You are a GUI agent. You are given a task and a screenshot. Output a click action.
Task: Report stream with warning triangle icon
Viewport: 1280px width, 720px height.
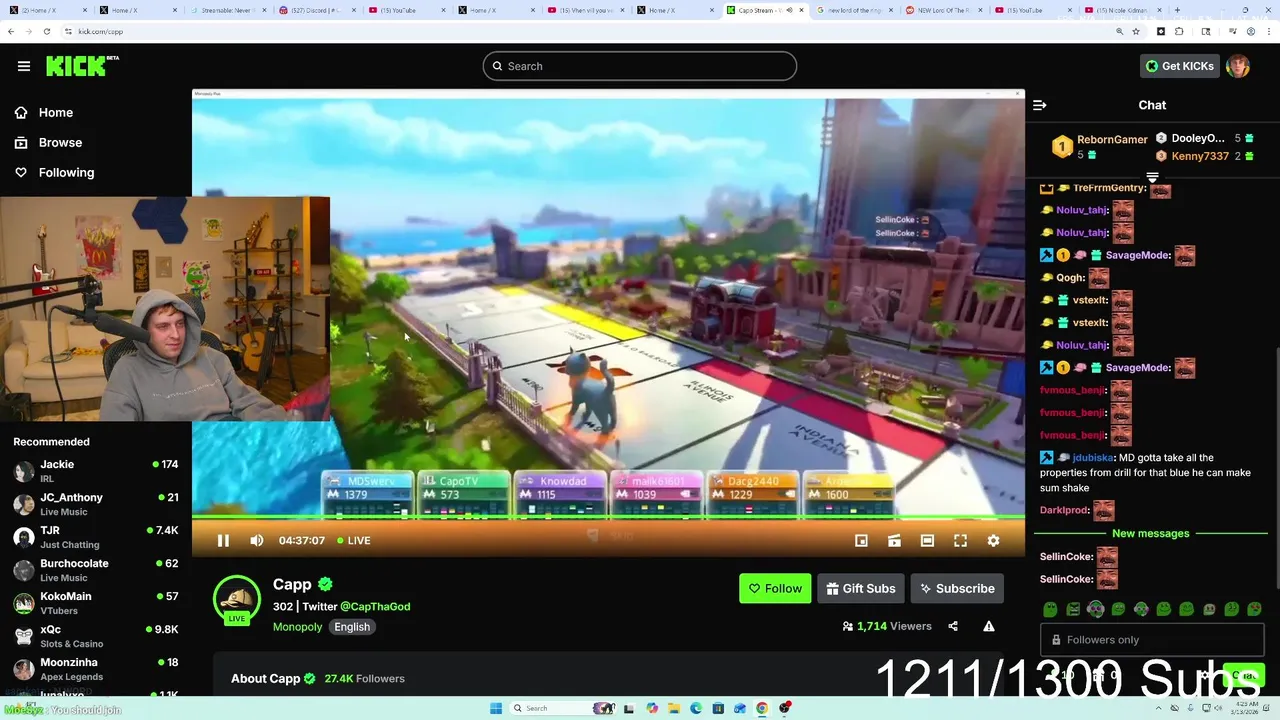point(988,627)
